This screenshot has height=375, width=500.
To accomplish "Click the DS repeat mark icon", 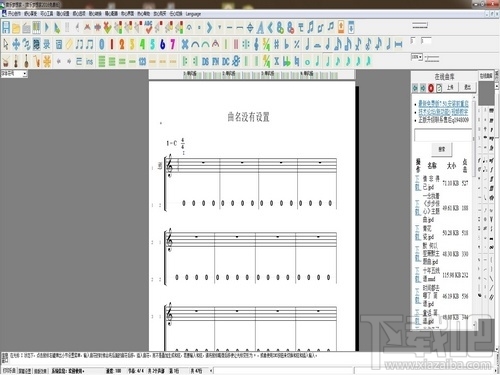I will click(206, 61).
